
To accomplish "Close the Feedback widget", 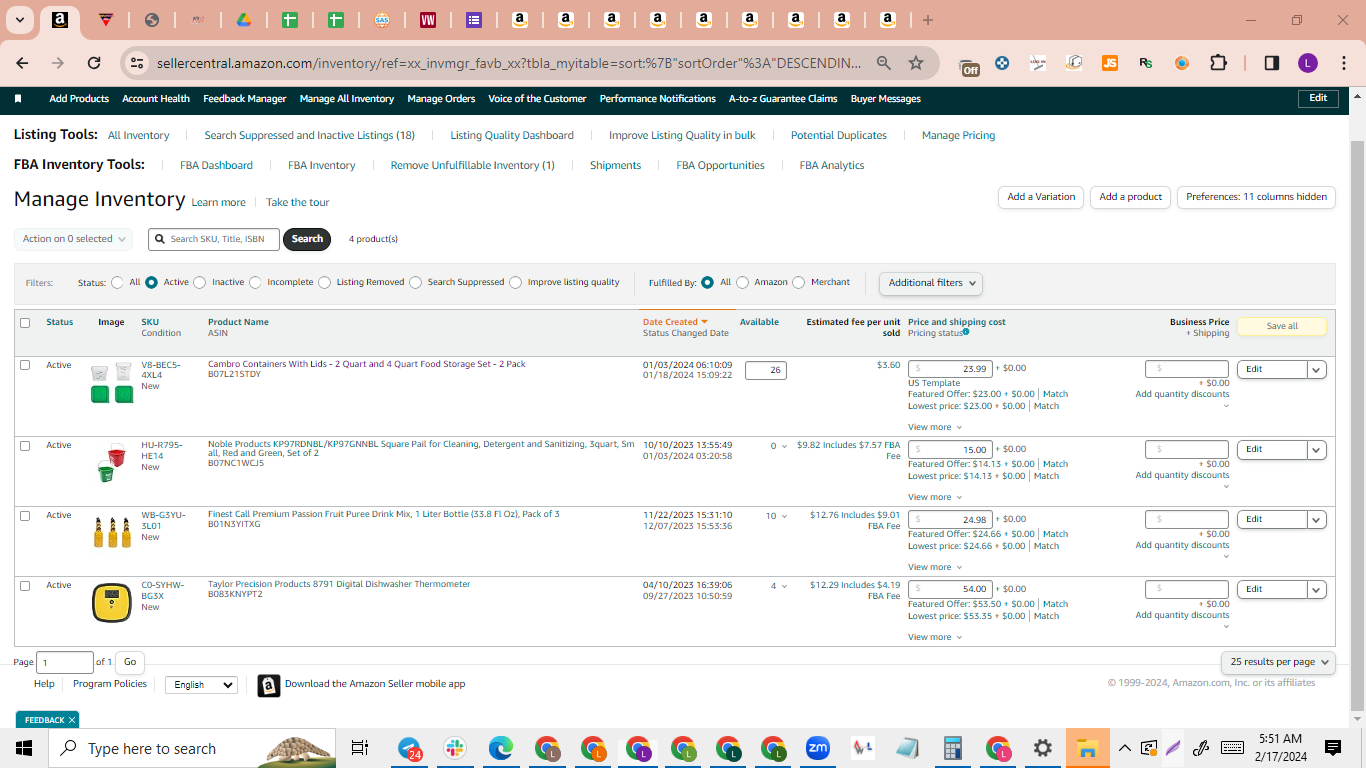I will (72, 720).
